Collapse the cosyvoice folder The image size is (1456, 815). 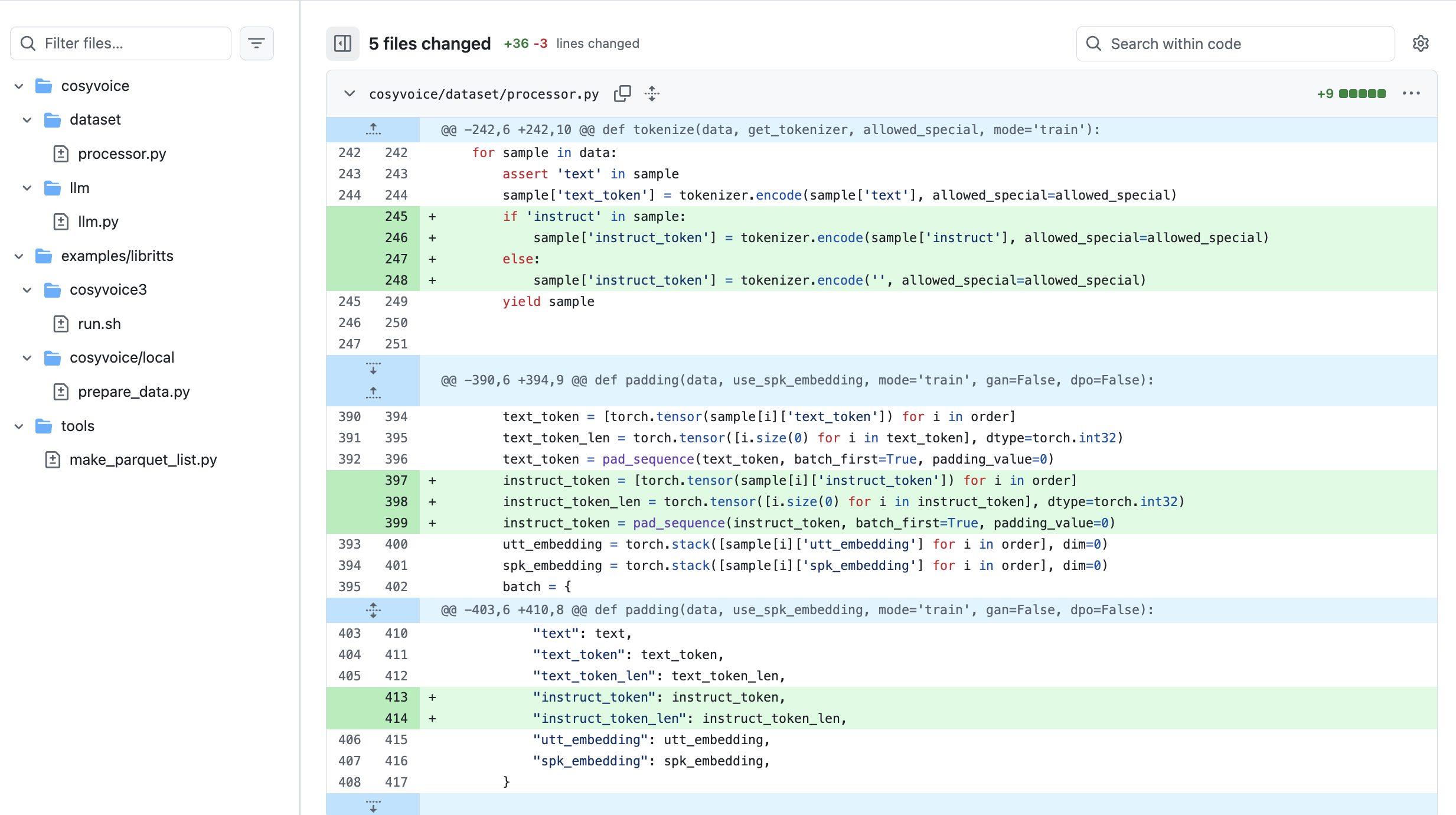[x=19, y=86]
